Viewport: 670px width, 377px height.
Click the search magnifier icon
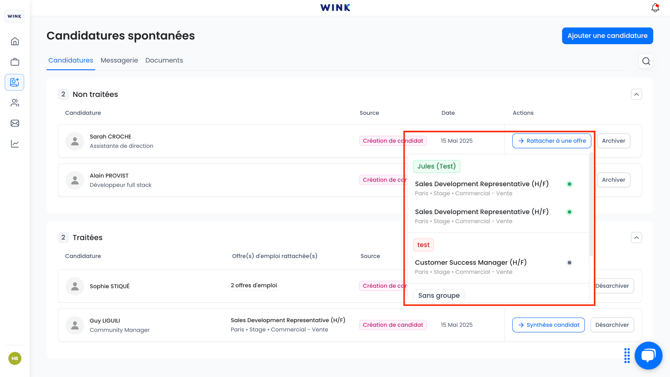[x=646, y=61]
